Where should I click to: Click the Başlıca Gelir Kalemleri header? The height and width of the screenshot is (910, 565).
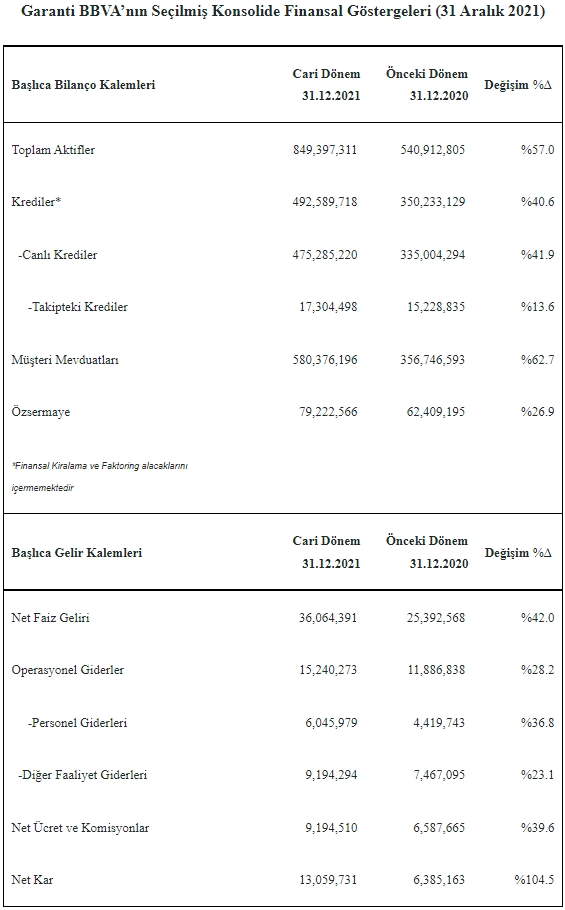tap(77, 552)
